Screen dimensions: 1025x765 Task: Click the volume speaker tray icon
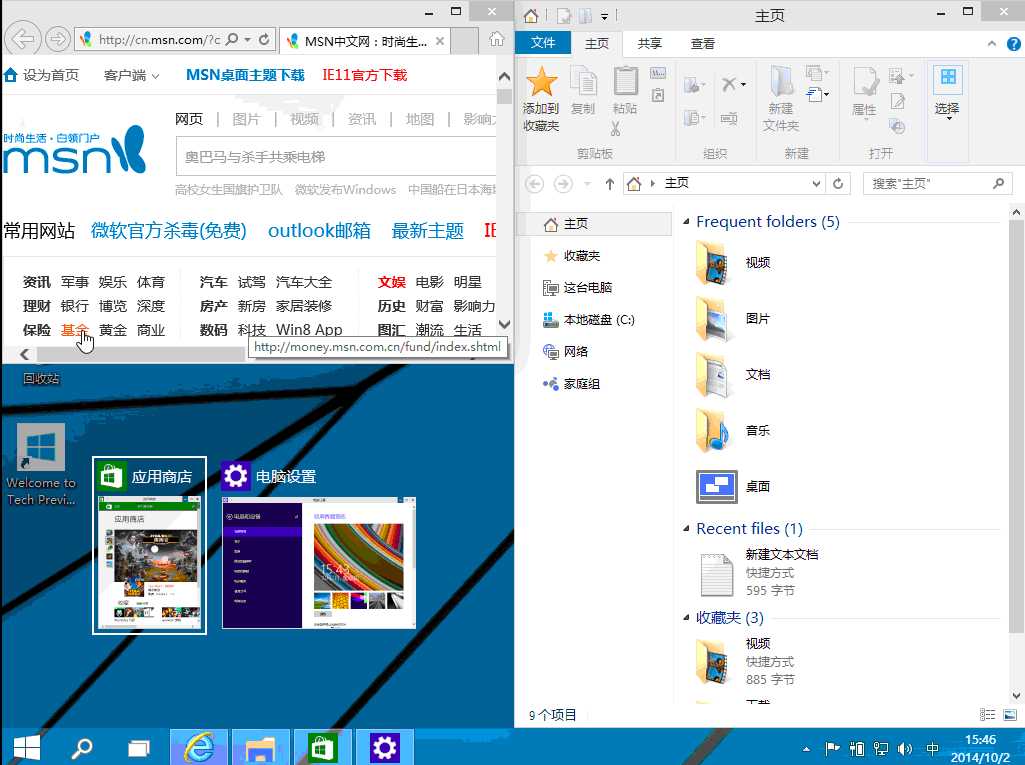click(x=905, y=749)
